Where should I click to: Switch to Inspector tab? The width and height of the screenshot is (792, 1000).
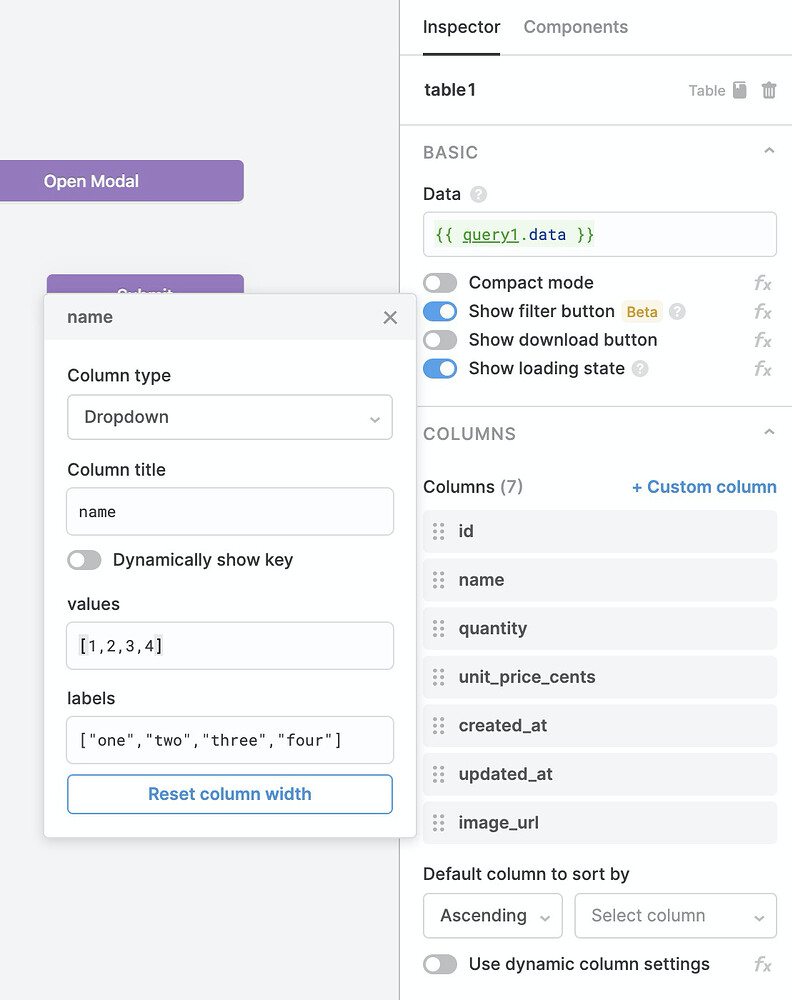461,27
